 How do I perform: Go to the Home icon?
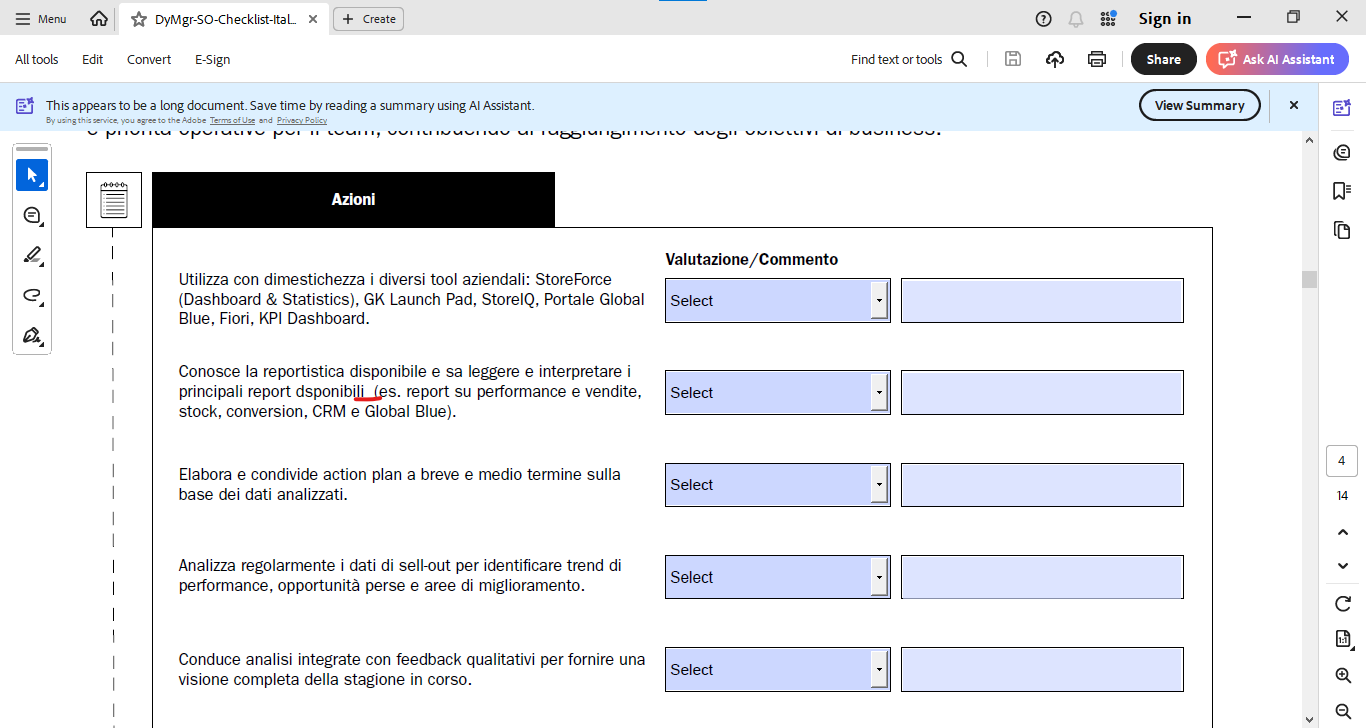point(98,19)
